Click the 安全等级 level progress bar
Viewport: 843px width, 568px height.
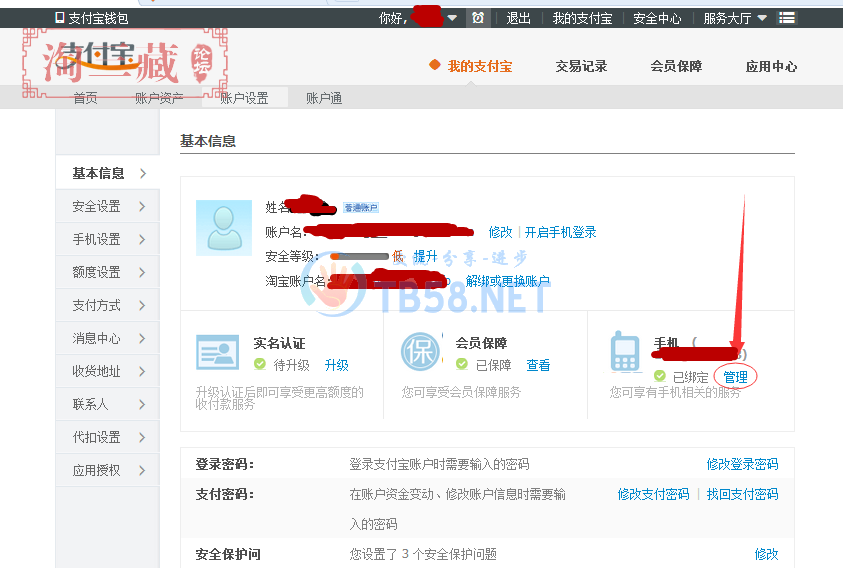click(359, 257)
